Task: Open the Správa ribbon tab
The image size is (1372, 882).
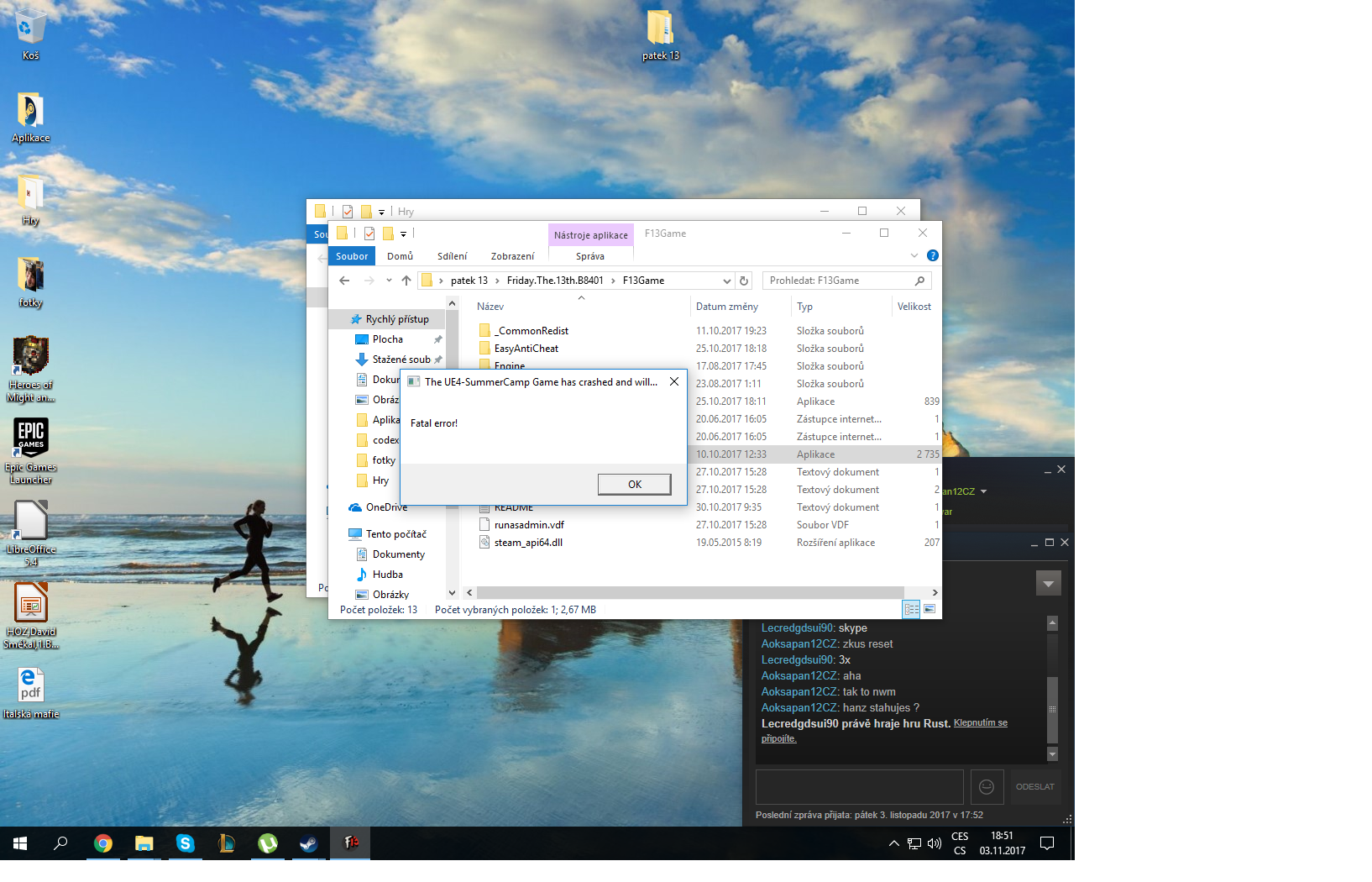Action: (590, 256)
